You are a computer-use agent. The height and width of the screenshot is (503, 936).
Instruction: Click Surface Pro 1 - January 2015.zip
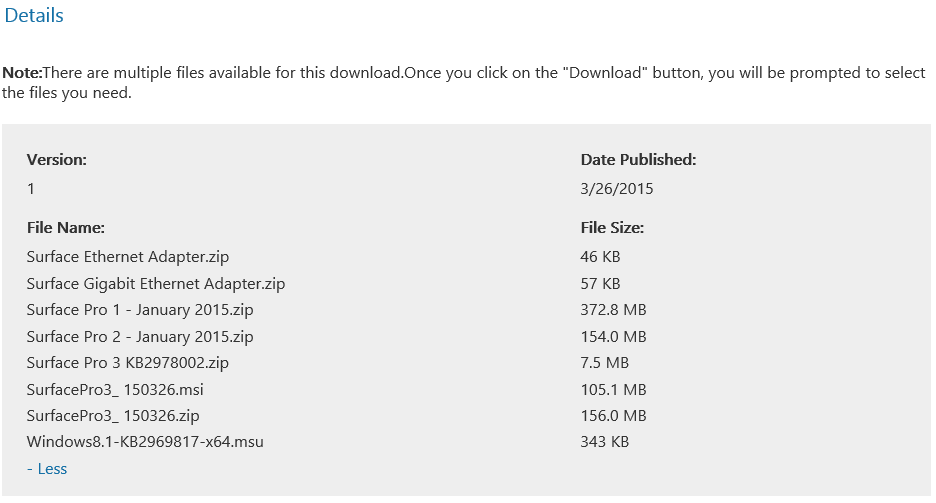click(x=140, y=310)
